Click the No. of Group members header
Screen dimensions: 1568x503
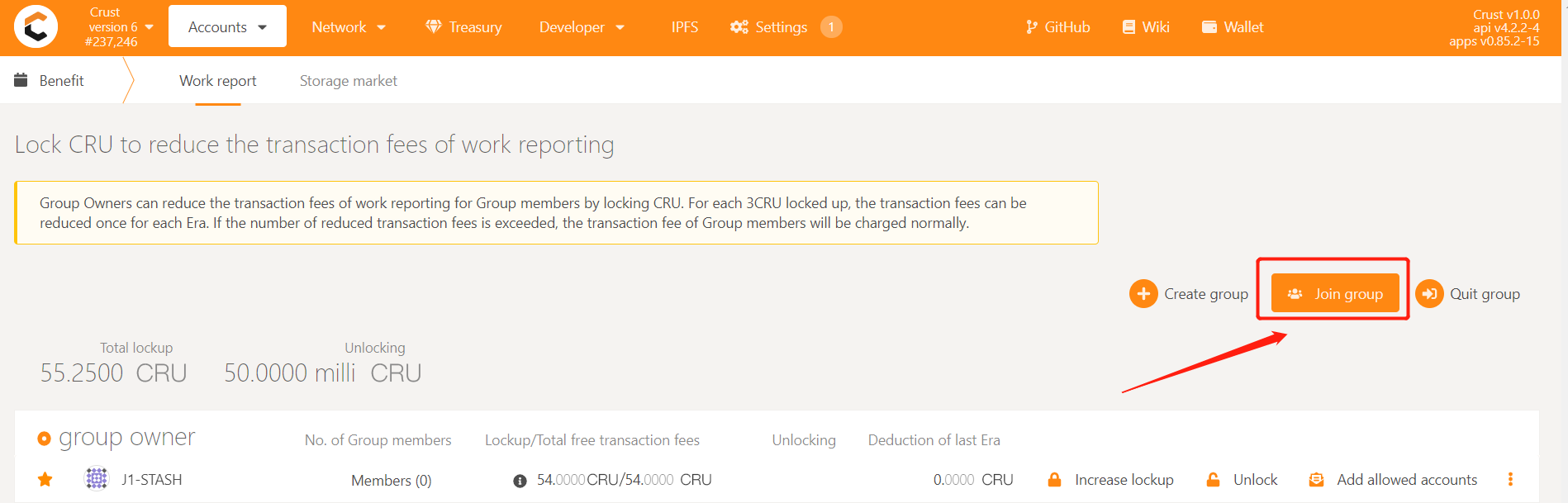(x=378, y=440)
